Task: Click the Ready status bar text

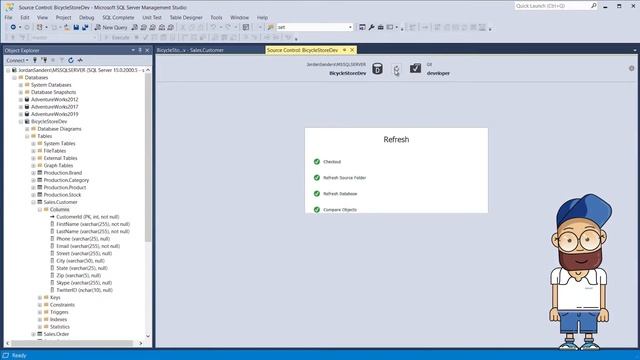Action: pos(19,356)
